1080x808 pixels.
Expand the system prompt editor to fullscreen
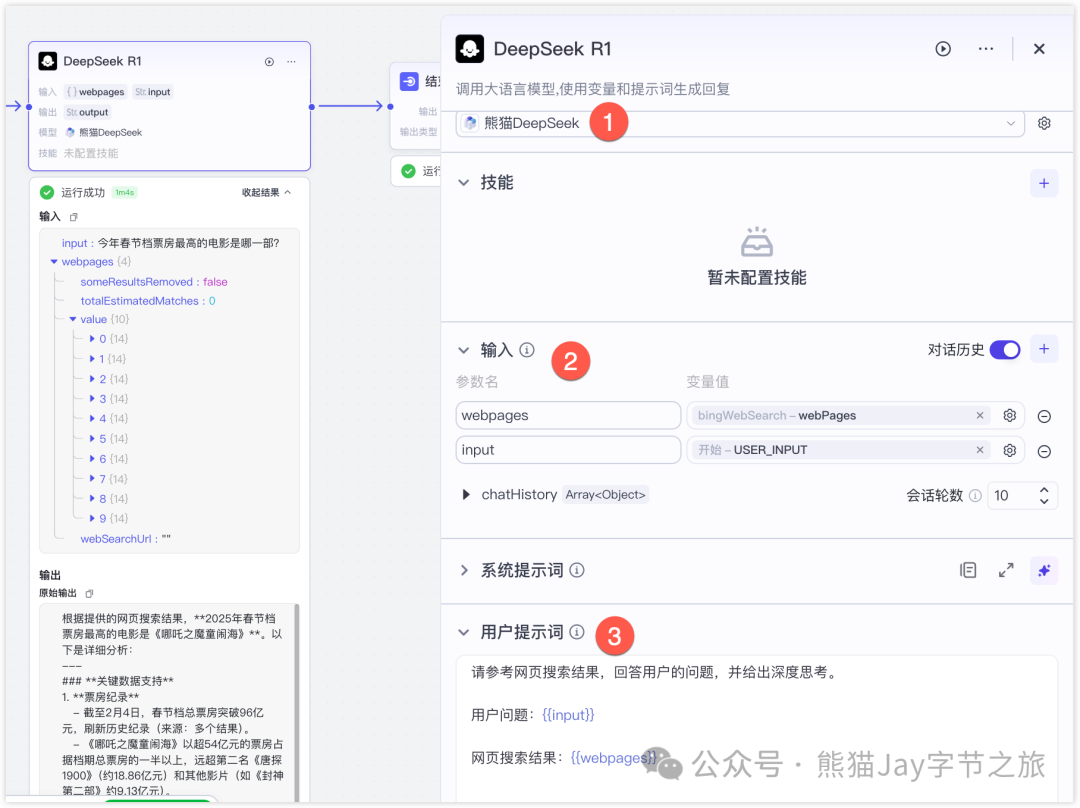pos(1006,570)
